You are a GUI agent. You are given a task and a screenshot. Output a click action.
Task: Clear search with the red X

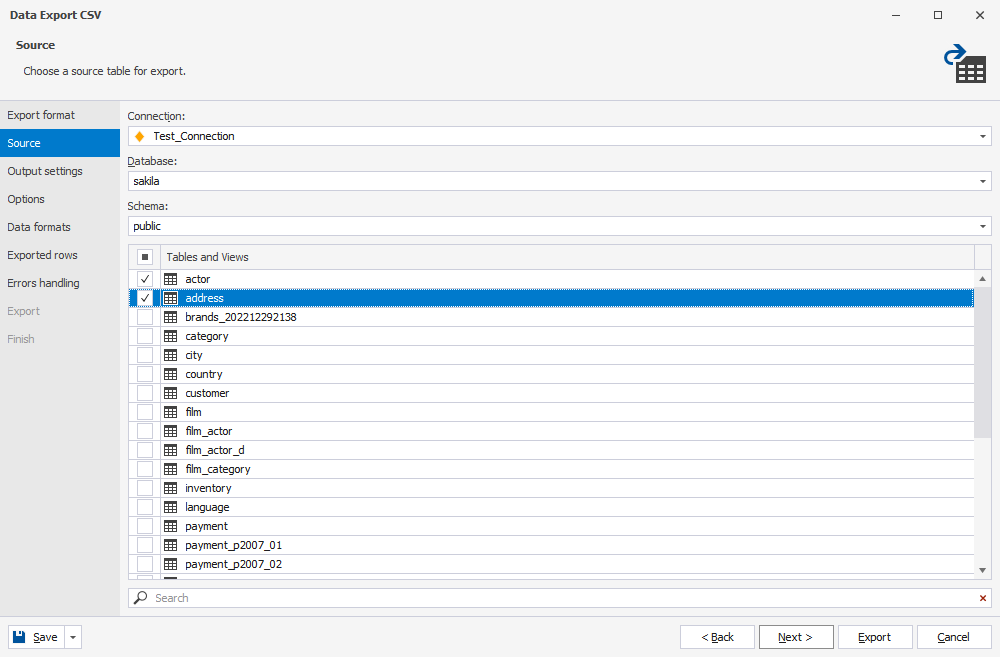[x=983, y=598]
